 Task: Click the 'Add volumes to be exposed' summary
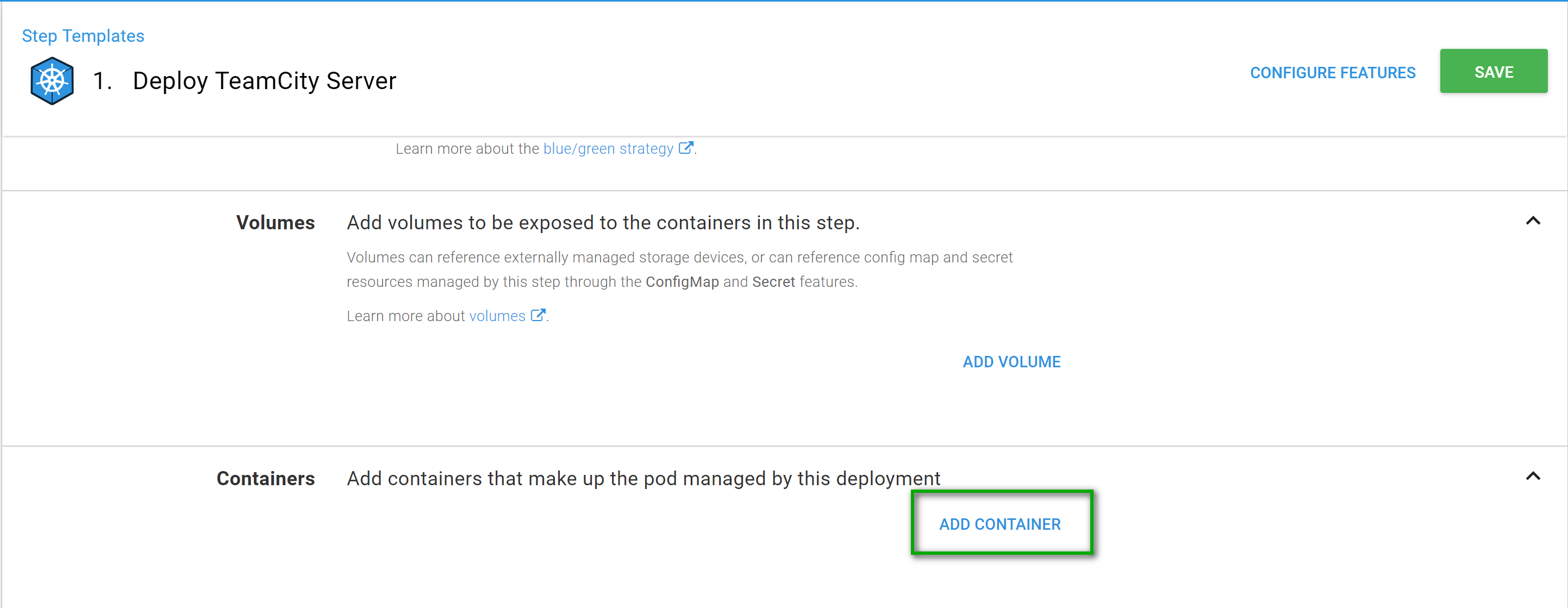(603, 223)
